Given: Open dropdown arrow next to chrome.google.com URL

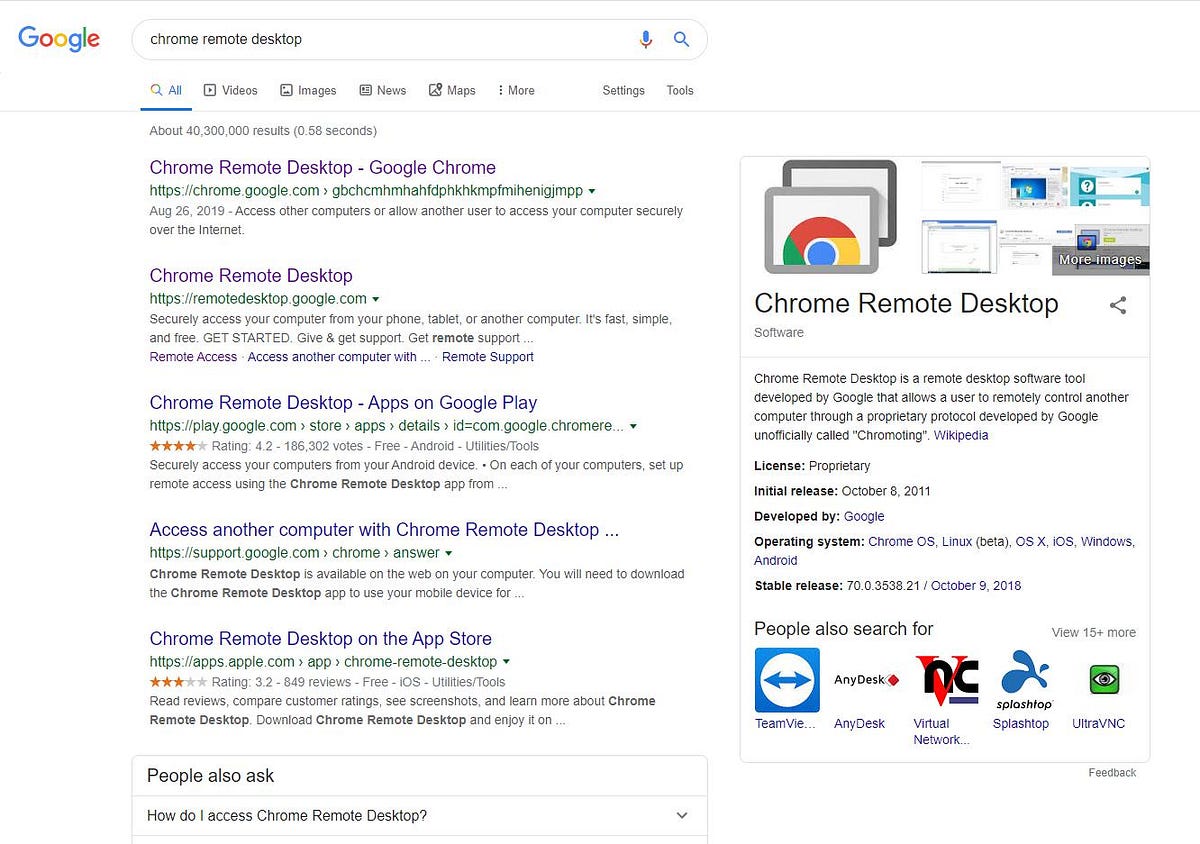Looking at the screenshot, I should (x=592, y=190).
